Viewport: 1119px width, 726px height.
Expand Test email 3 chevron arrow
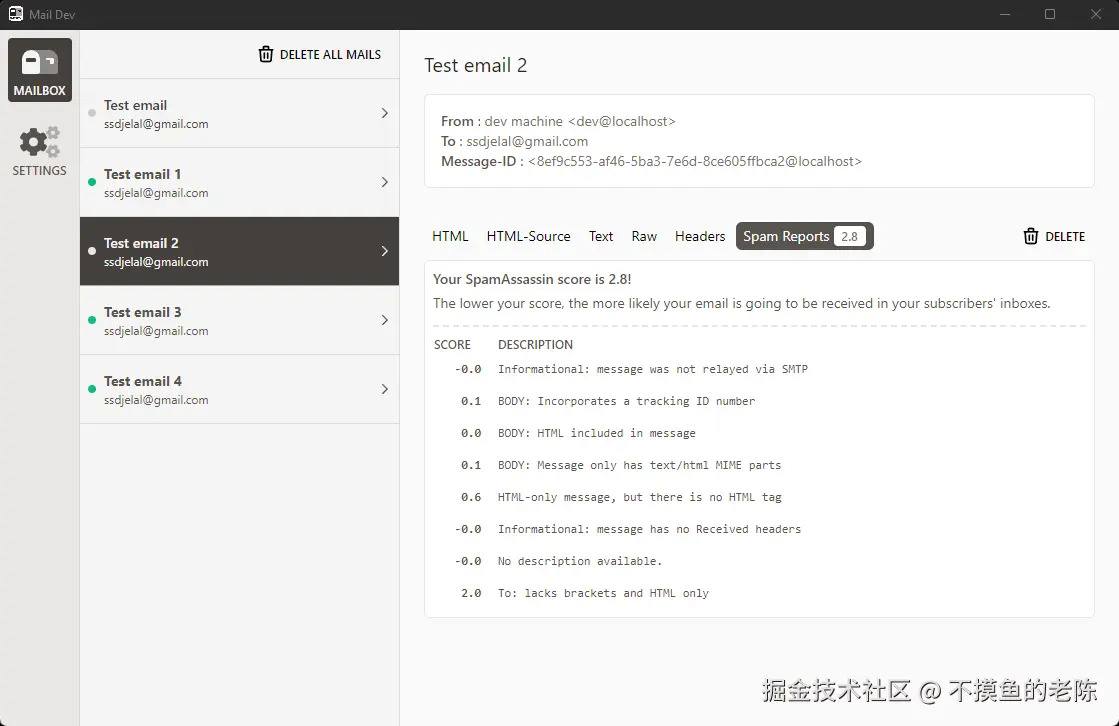385,320
